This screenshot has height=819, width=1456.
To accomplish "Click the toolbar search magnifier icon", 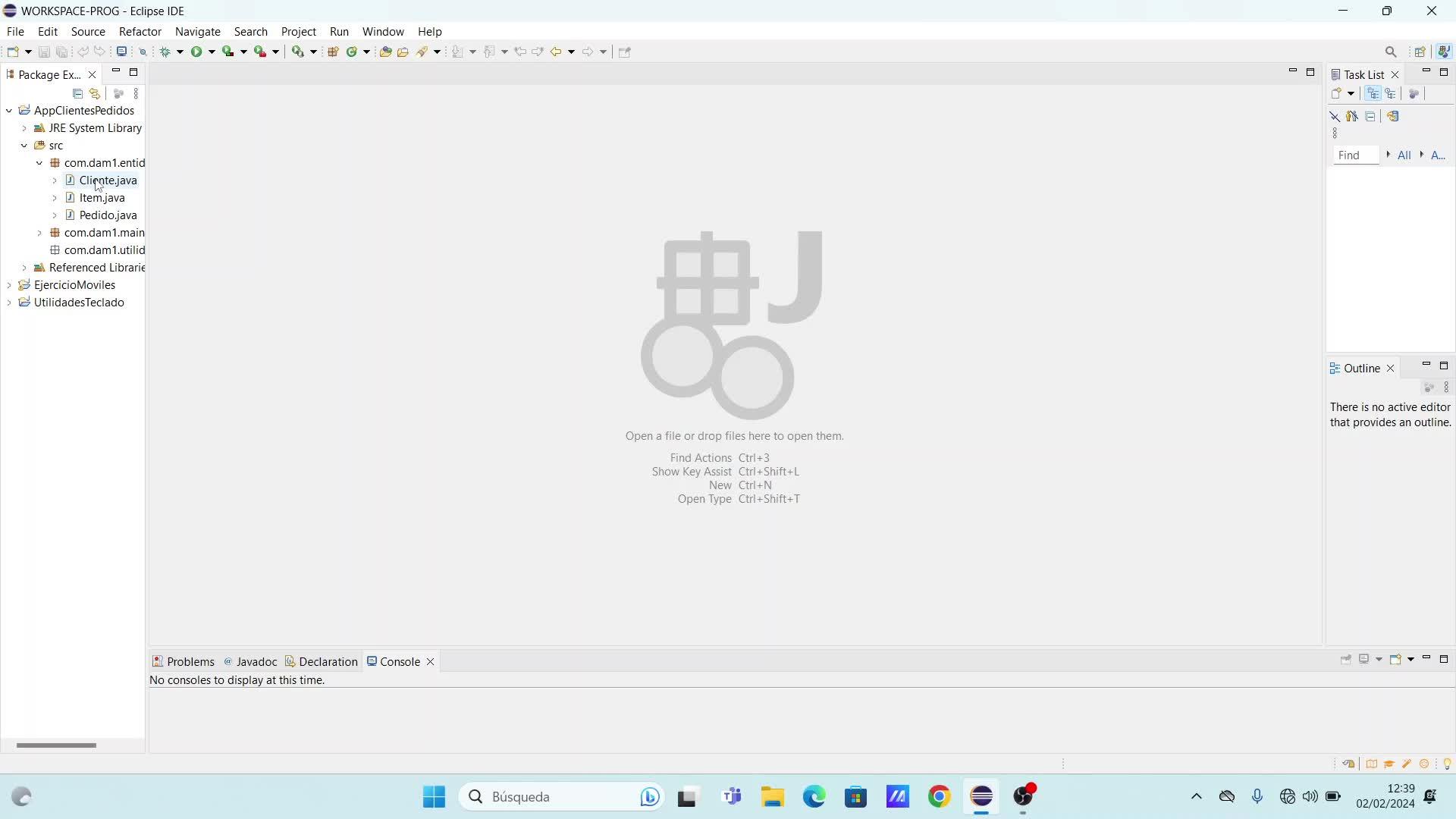I will point(1390,52).
